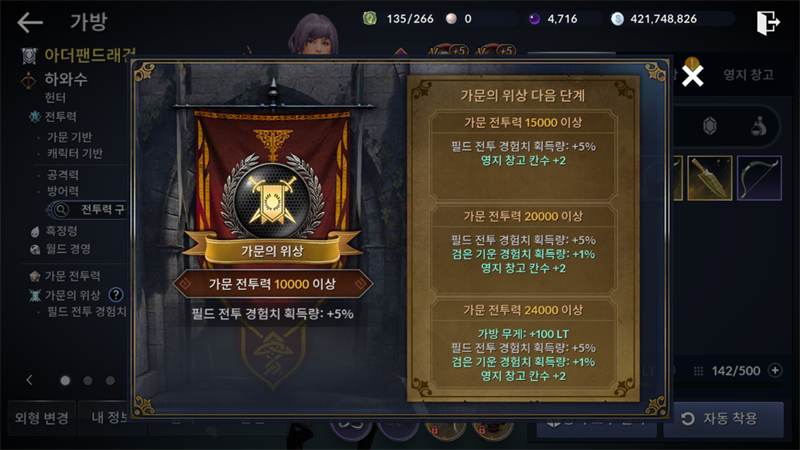Close the 가문의 위상 popup with X
The height and width of the screenshot is (450, 800).
point(692,76)
